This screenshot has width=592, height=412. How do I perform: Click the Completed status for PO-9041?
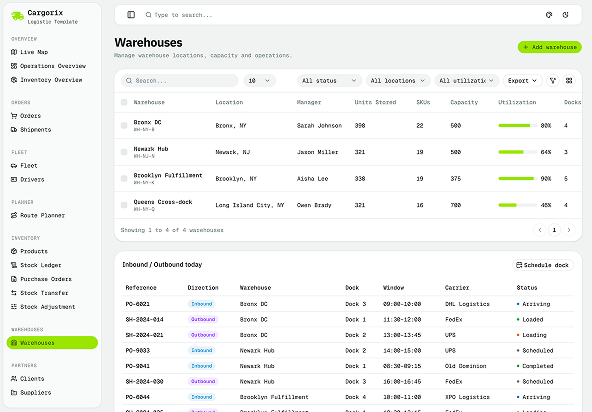point(535,366)
